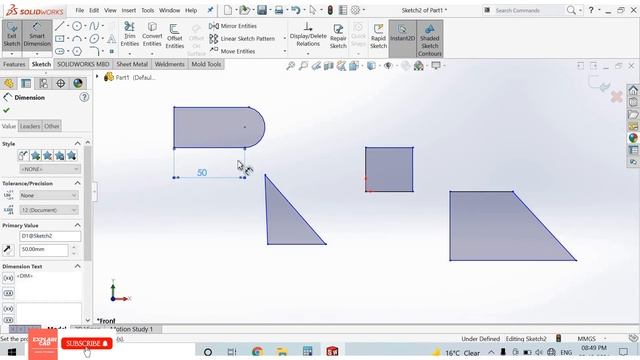
Task: Open the DisplayManager appearance tab
Action: click(78, 83)
